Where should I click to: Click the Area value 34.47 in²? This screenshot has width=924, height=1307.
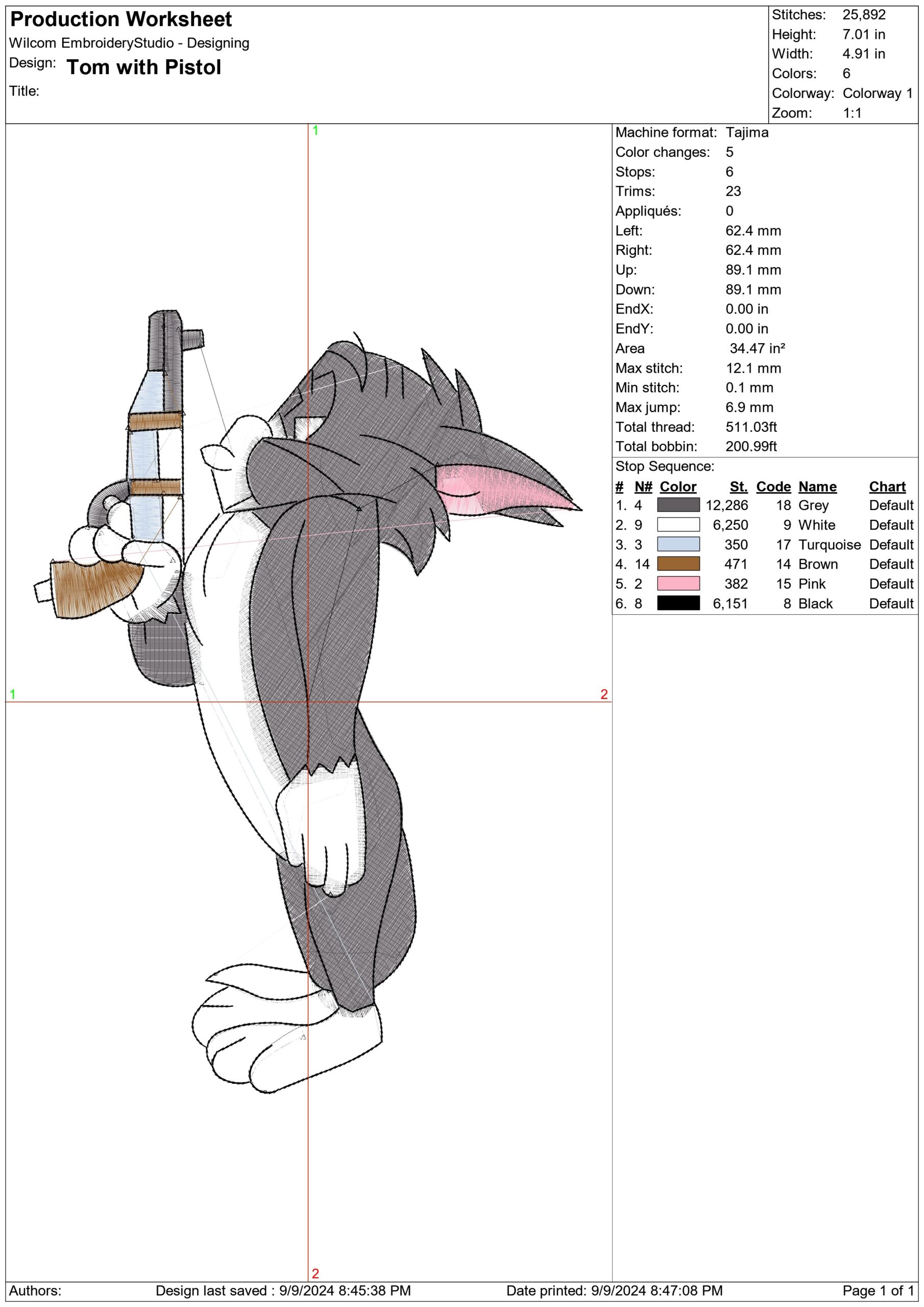757,348
